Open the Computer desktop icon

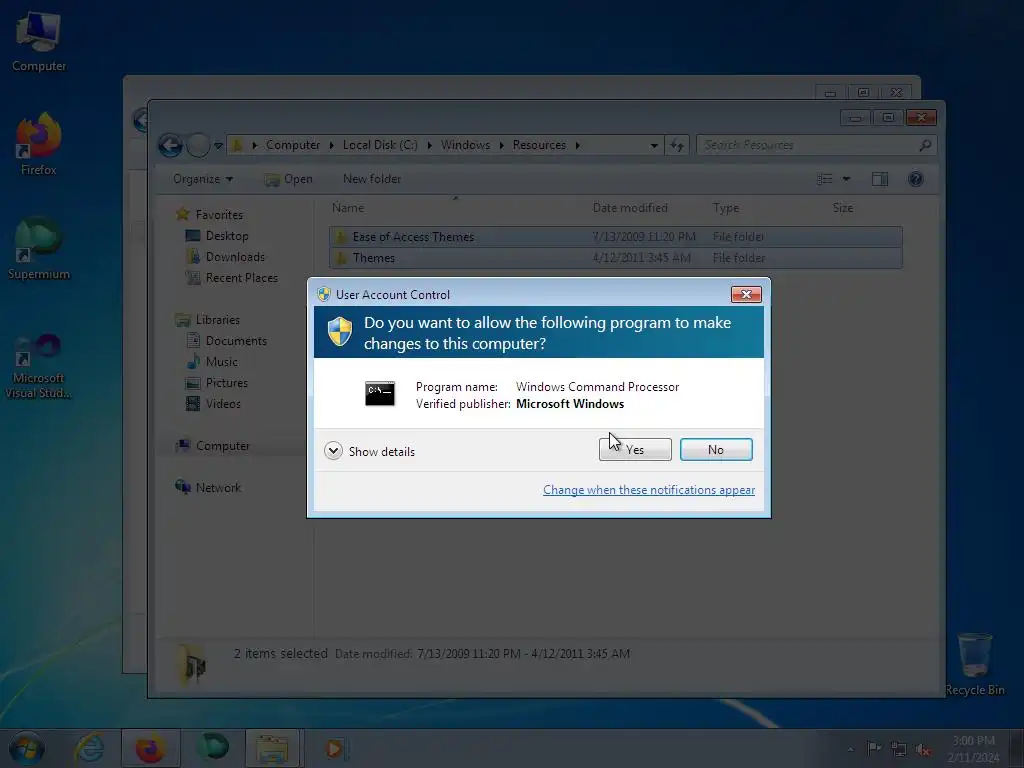coord(39,41)
